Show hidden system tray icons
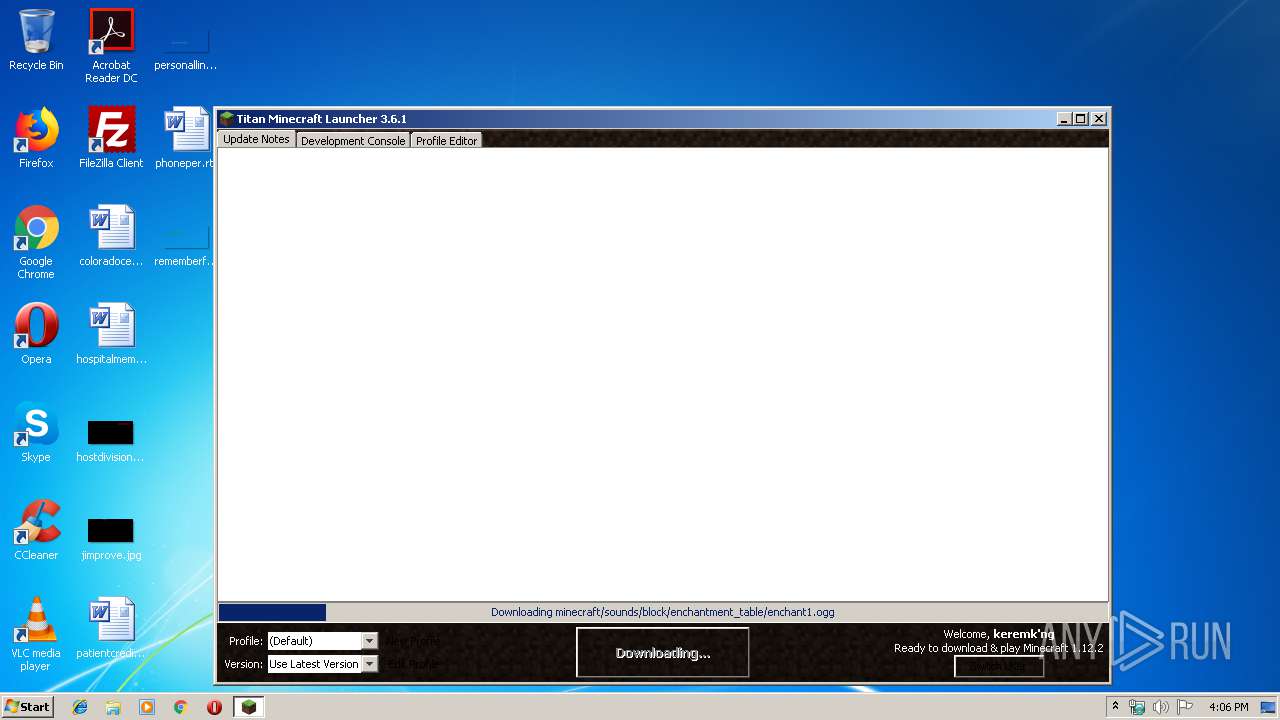 (x=1116, y=707)
